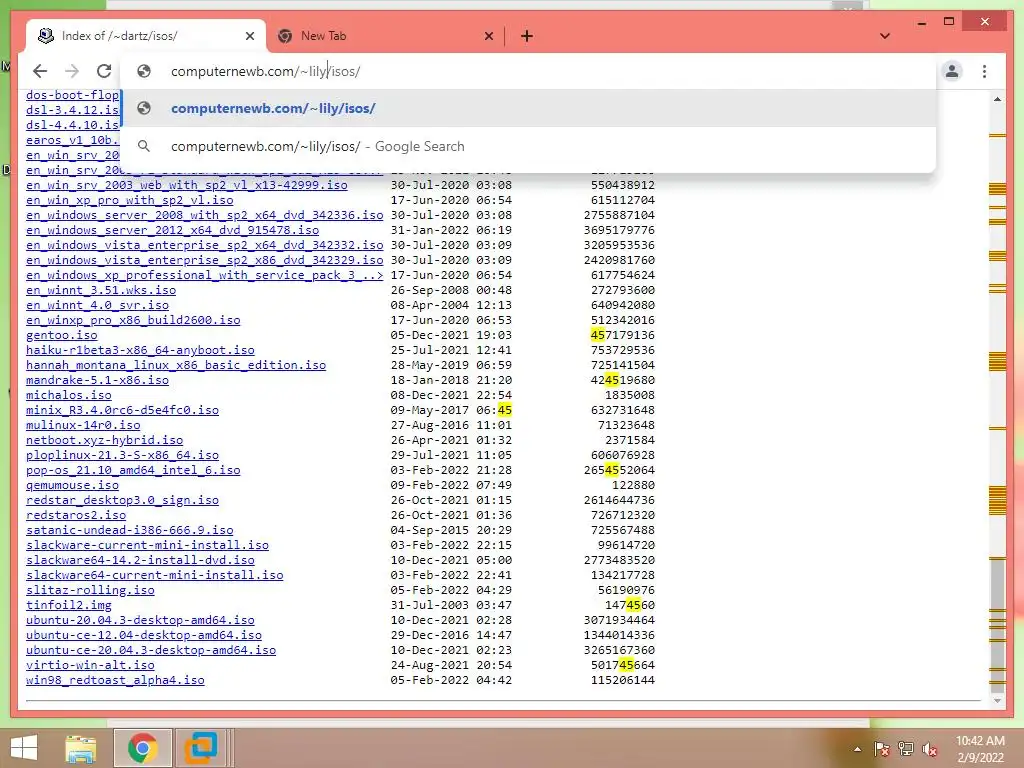The width and height of the screenshot is (1024, 768).
Task: Open the virtio-win-alt.iso link
Action: (x=90, y=665)
